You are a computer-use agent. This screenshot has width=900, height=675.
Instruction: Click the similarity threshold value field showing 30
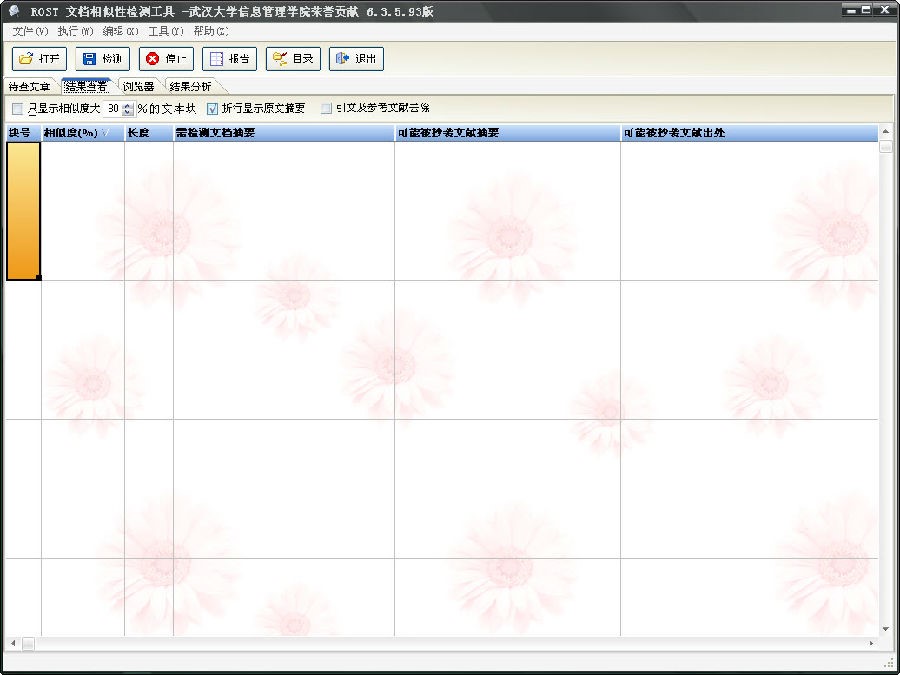(x=113, y=108)
